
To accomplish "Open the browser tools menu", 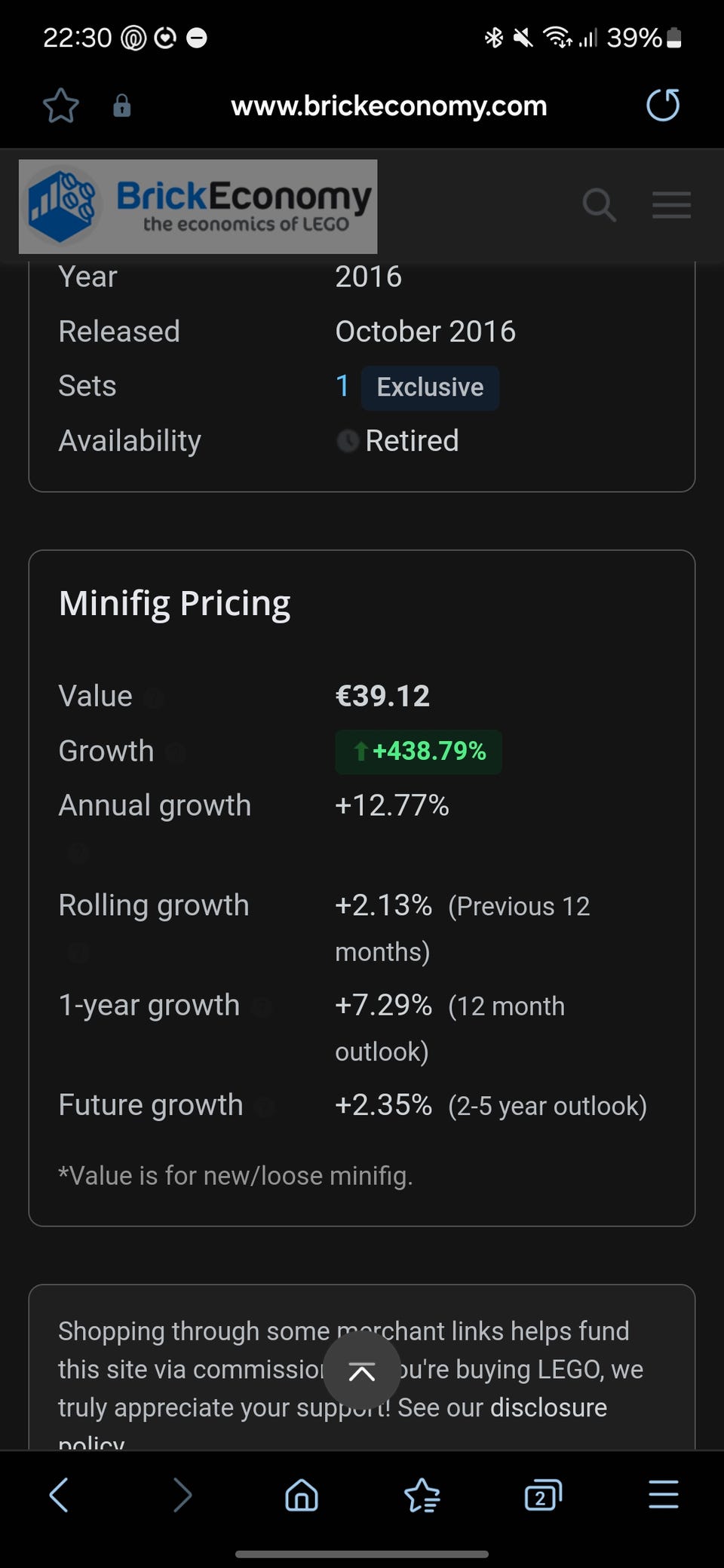I will click(664, 1494).
